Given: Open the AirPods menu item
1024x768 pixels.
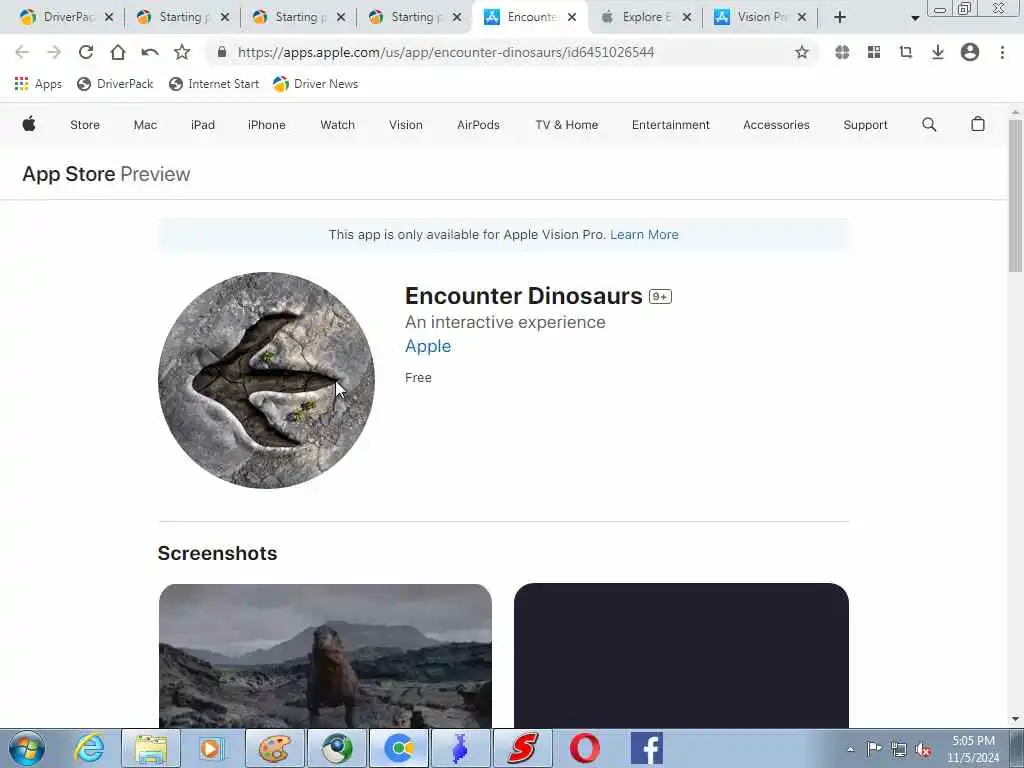Looking at the screenshot, I should (478, 125).
